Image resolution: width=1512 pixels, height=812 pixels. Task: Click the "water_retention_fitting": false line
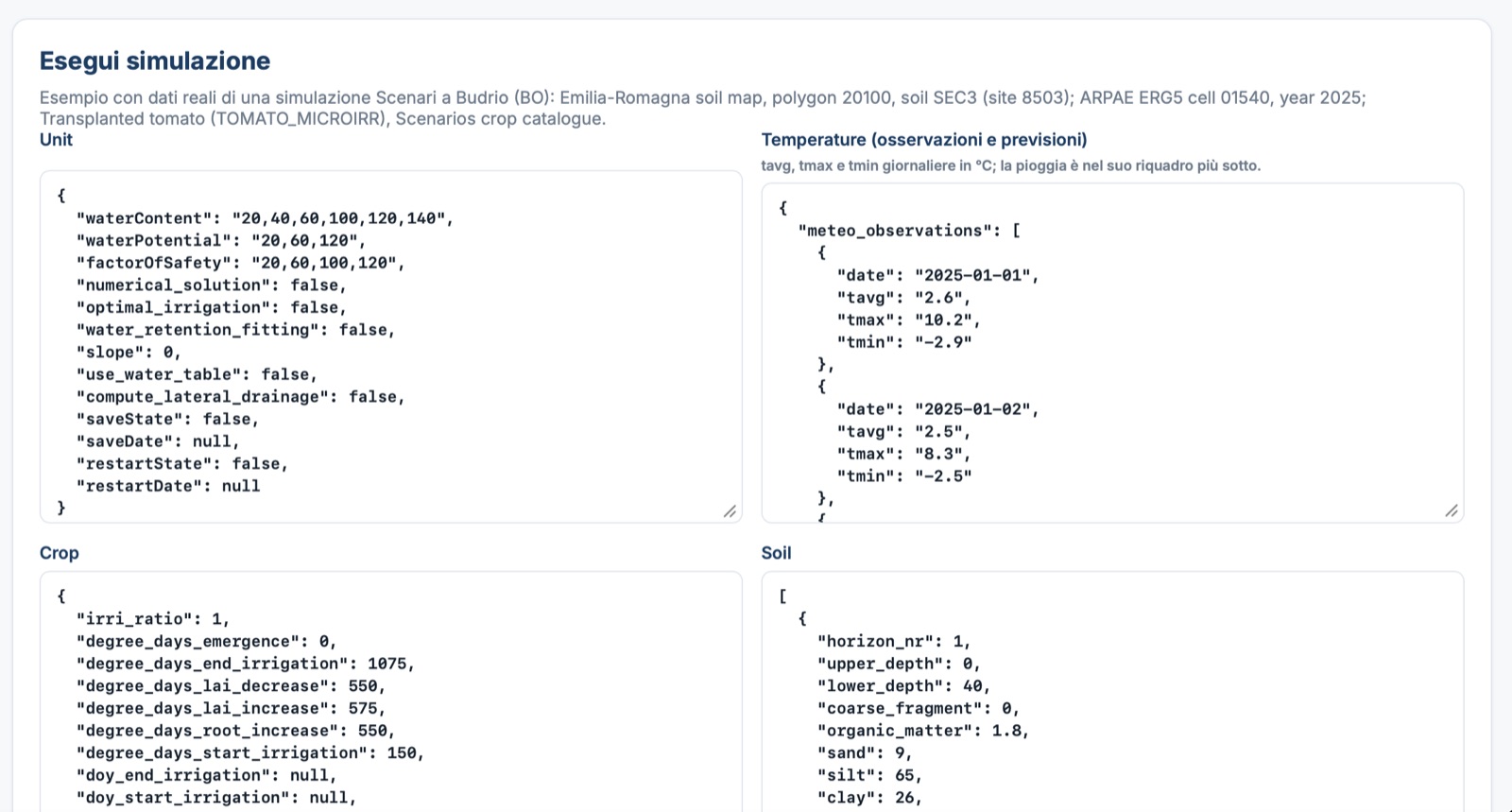pos(235,330)
